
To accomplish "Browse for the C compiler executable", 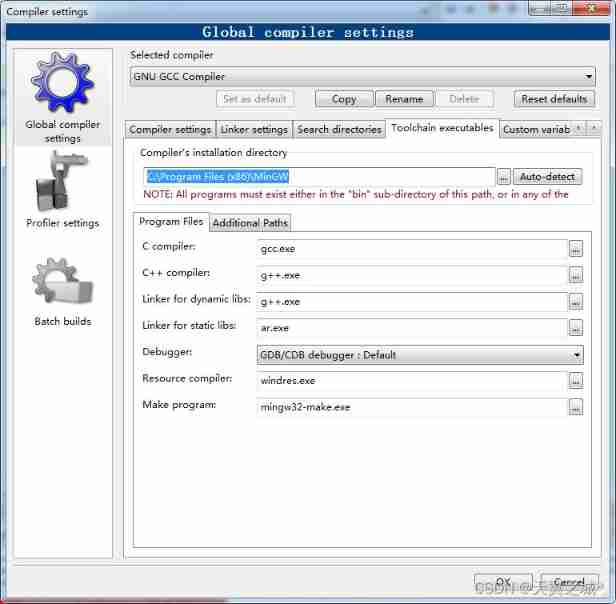I will (576, 249).
